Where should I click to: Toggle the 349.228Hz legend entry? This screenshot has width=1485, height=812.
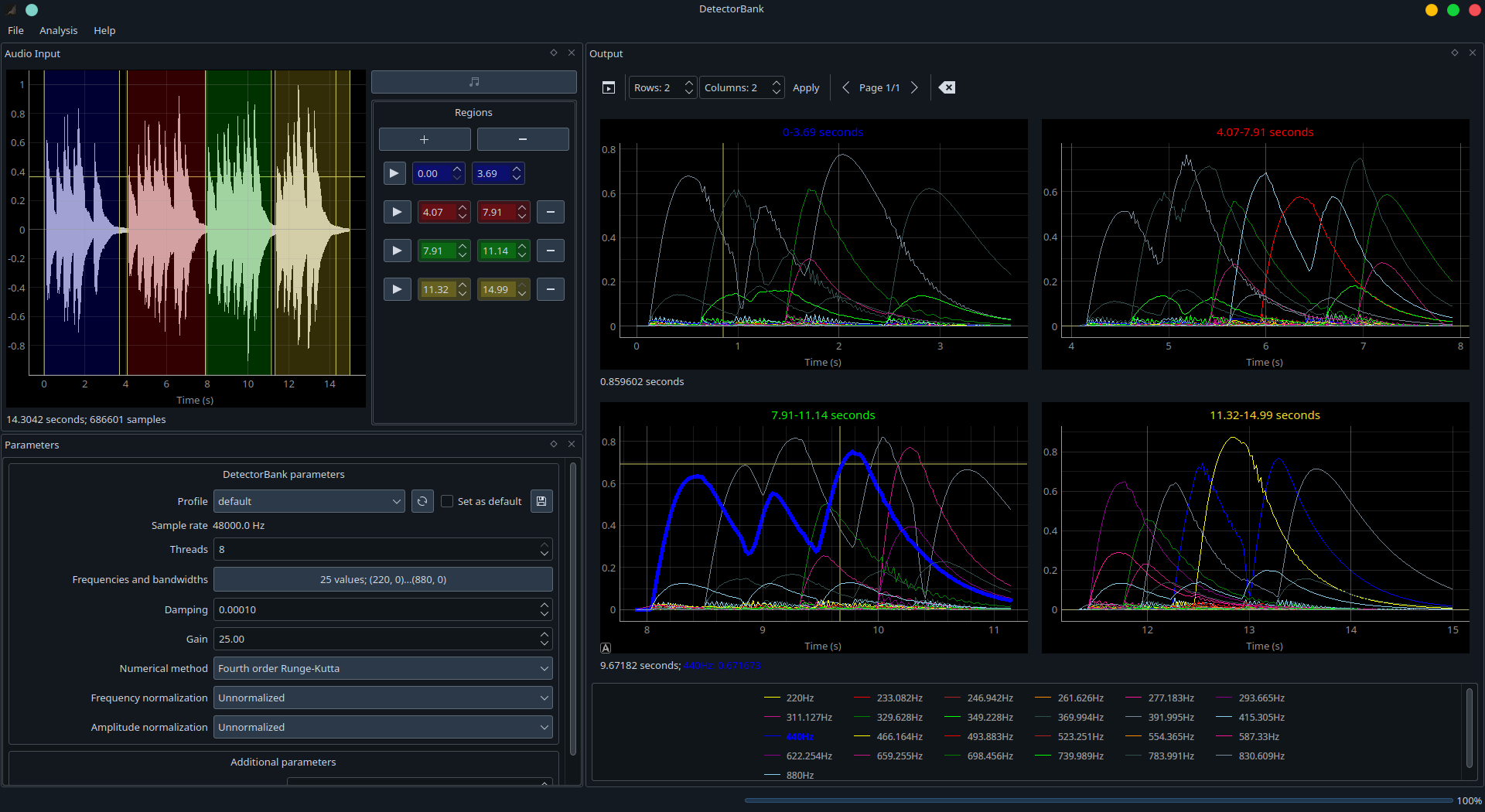click(978, 717)
